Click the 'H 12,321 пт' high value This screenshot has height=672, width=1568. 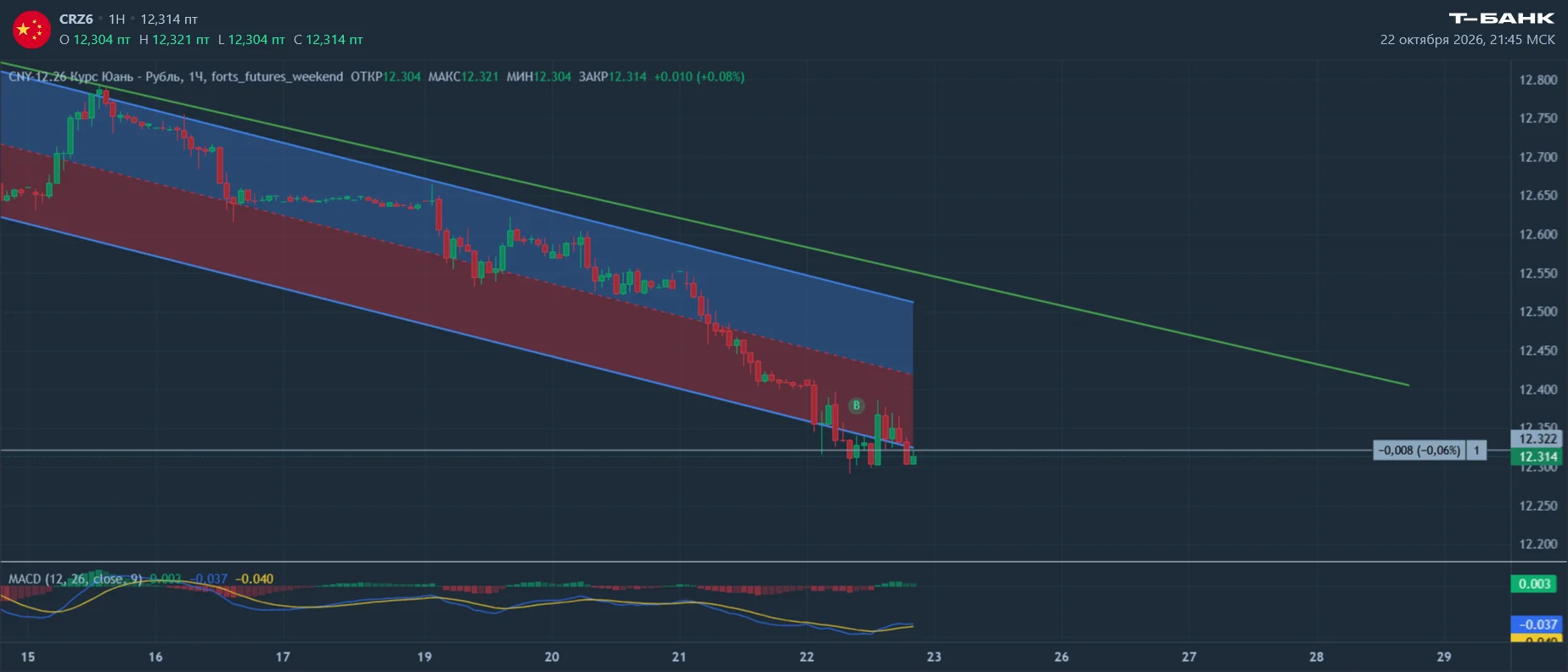174,40
